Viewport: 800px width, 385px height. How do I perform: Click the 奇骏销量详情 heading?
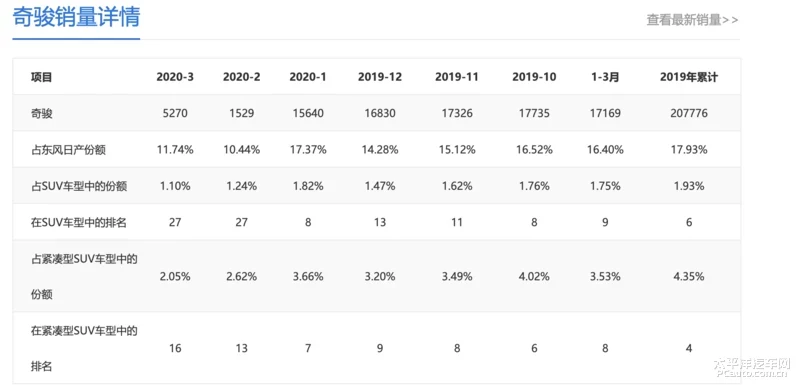point(76,17)
